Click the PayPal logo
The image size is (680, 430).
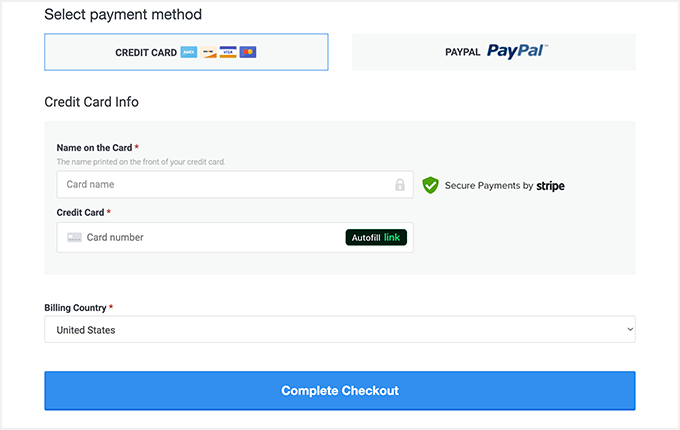coord(517,52)
